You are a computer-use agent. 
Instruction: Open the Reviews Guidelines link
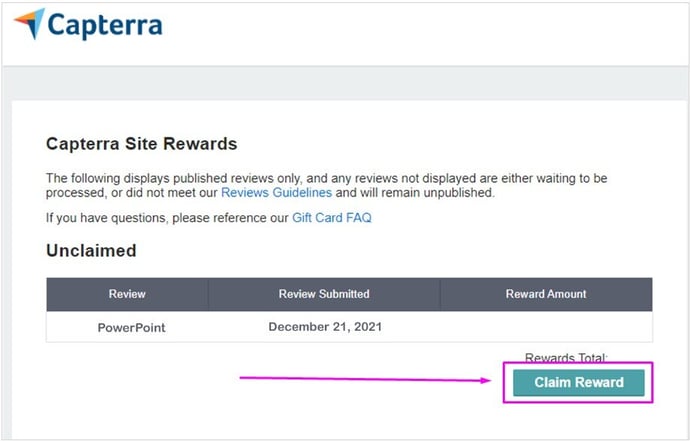pos(276,193)
